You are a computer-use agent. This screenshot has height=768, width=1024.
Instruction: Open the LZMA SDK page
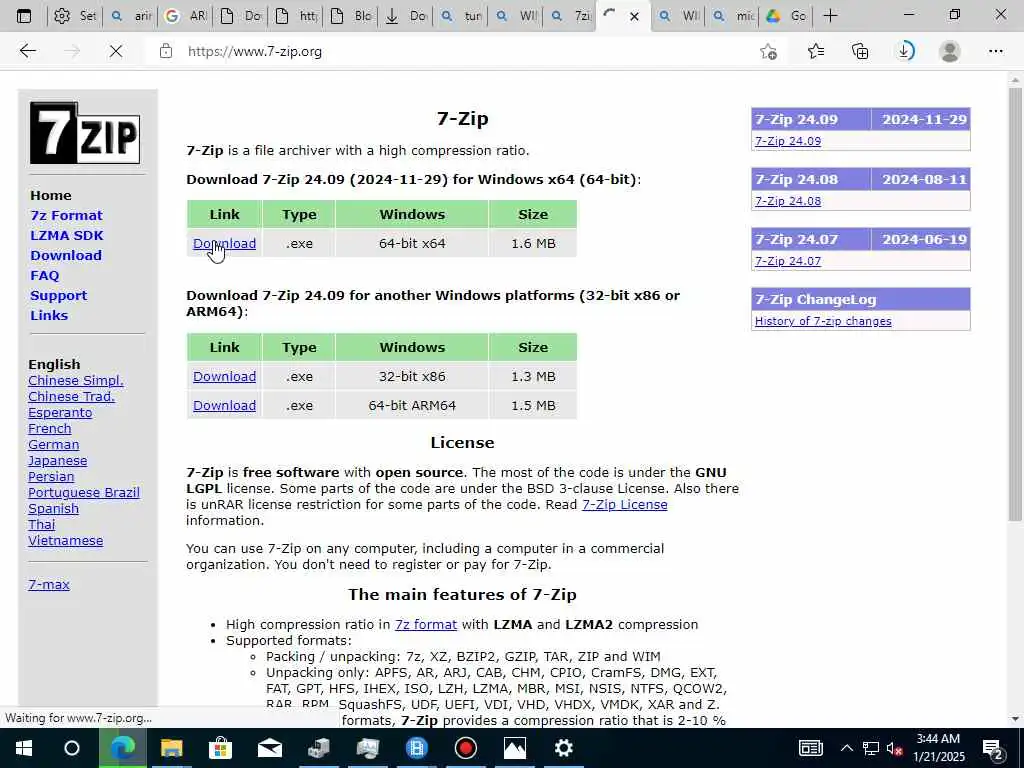click(67, 236)
